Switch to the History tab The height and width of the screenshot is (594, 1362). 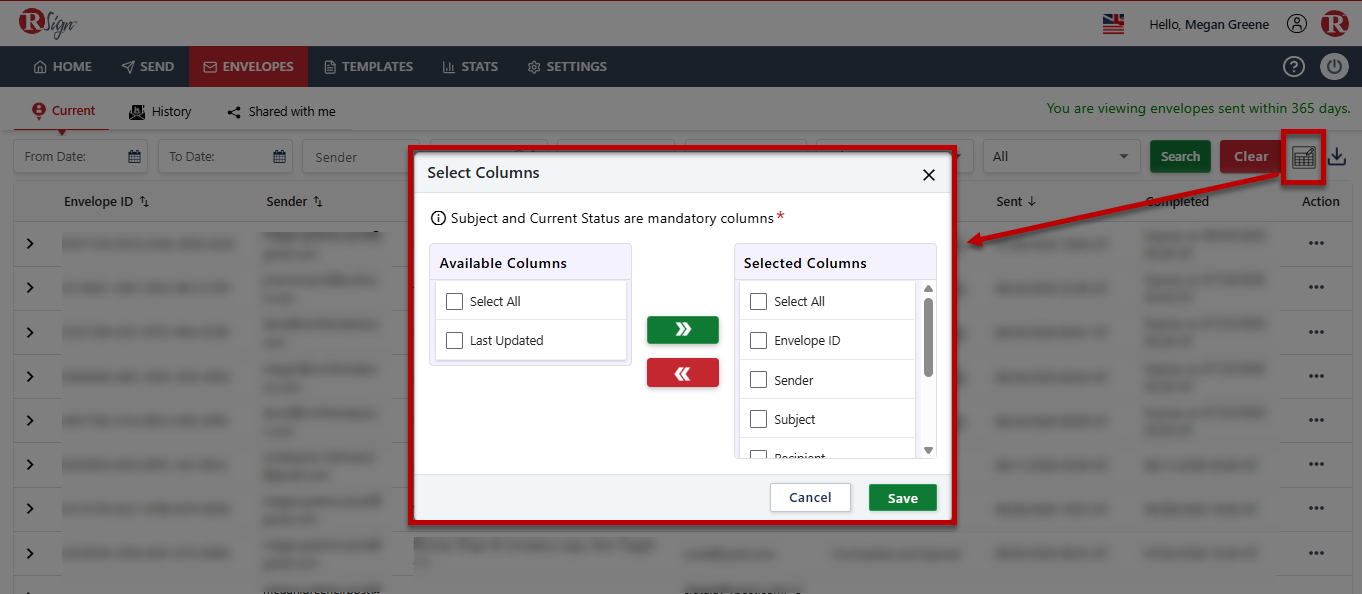tap(160, 112)
